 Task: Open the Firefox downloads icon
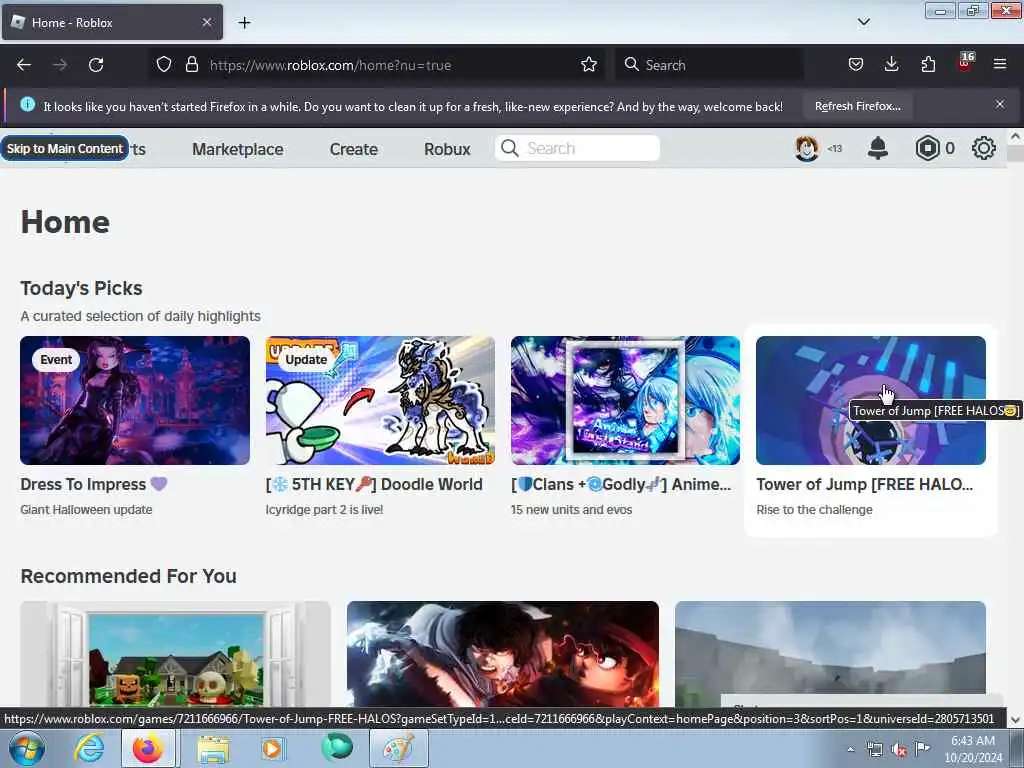click(x=891, y=65)
